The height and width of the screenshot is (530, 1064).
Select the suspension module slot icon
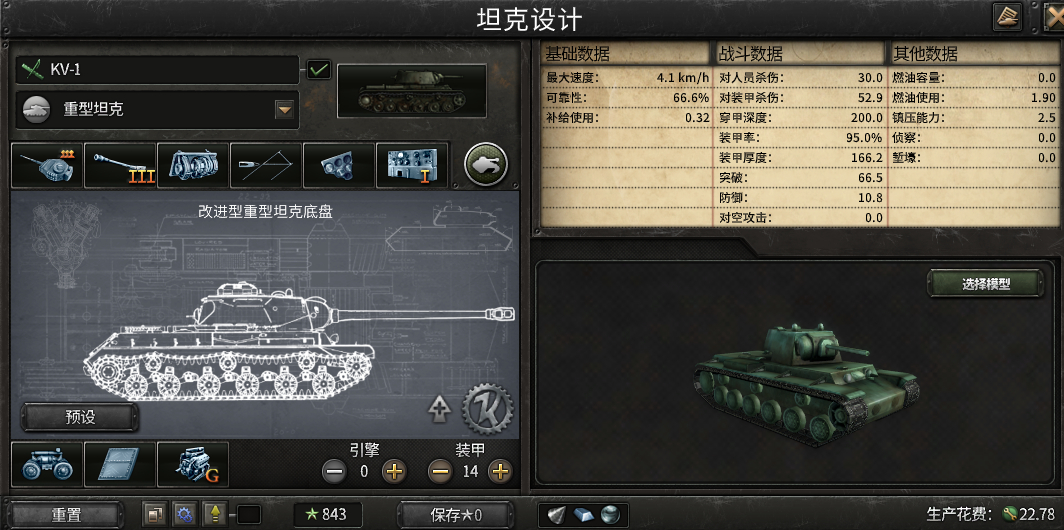pos(47,464)
